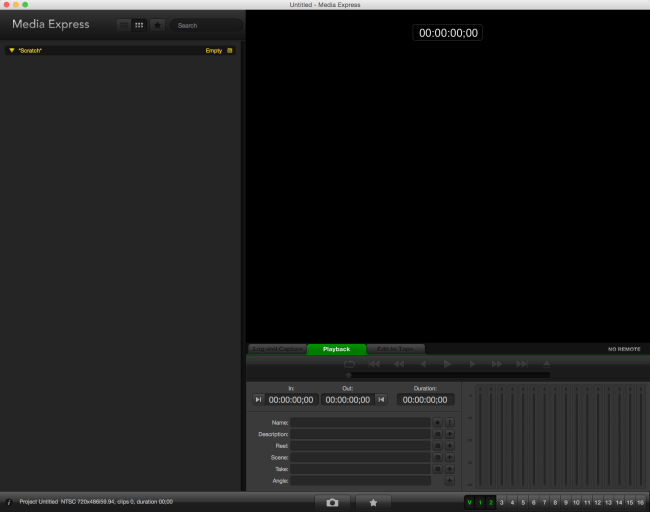Click the Out timecode field
650x512 pixels.
(x=348, y=400)
